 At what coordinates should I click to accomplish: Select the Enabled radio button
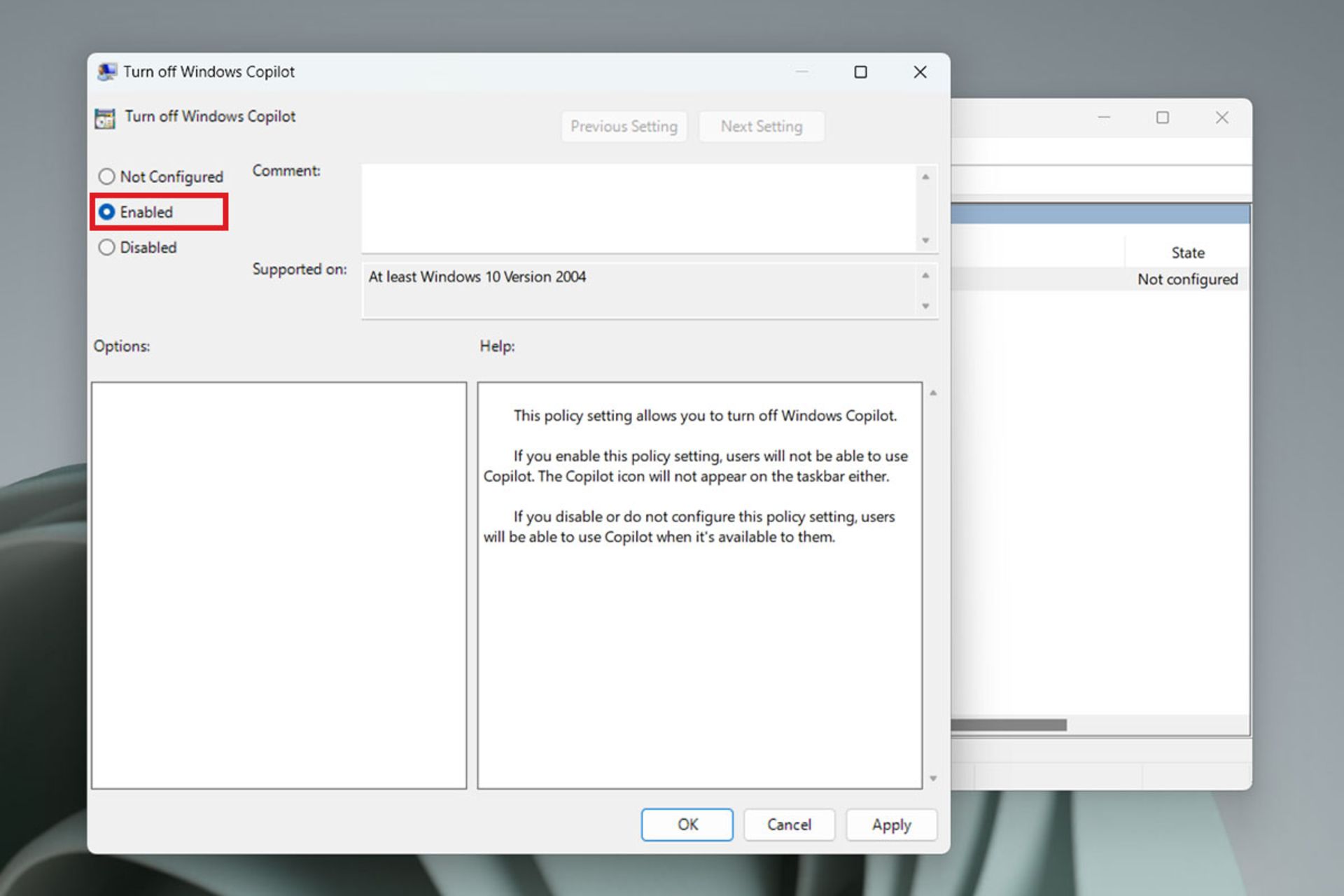pyautogui.click(x=107, y=211)
